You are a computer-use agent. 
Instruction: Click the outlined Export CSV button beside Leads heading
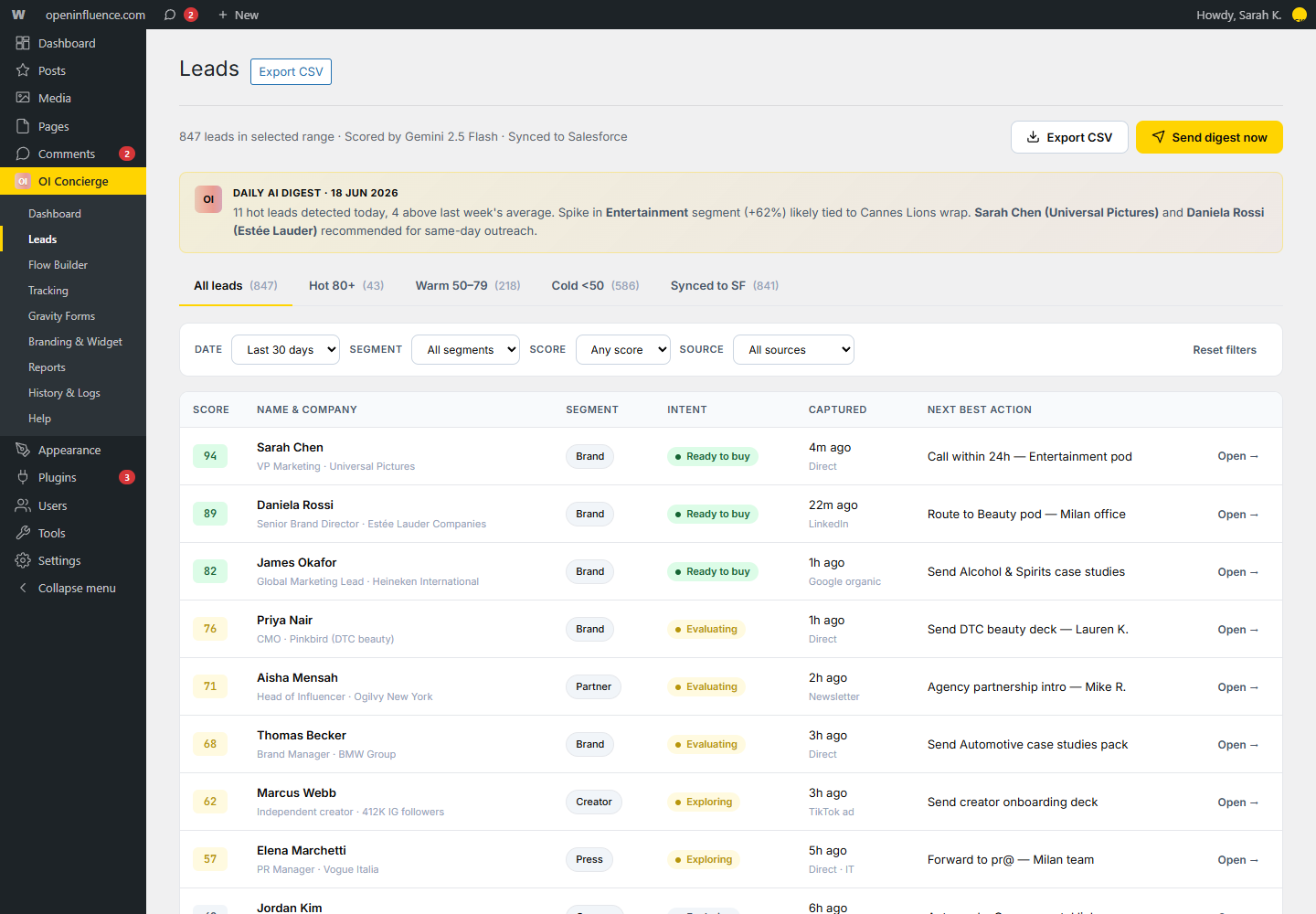291,71
